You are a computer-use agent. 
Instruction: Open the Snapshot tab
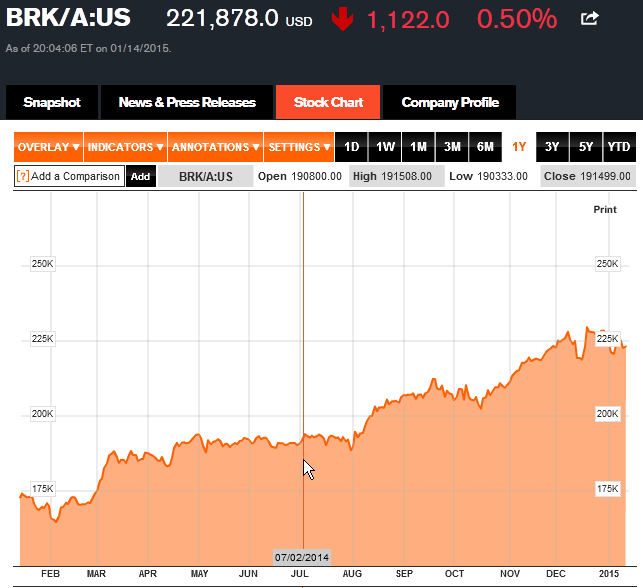[x=52, y=102]
